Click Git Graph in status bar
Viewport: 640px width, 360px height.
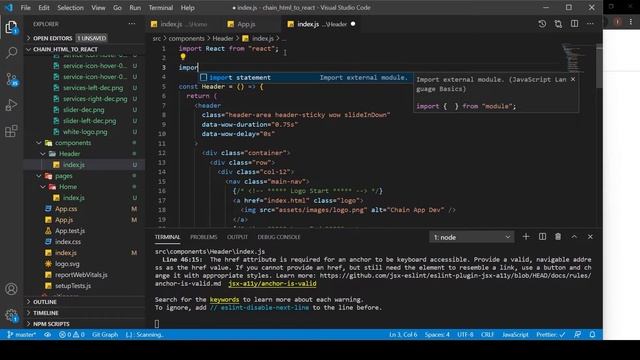[x=105, y=335]
